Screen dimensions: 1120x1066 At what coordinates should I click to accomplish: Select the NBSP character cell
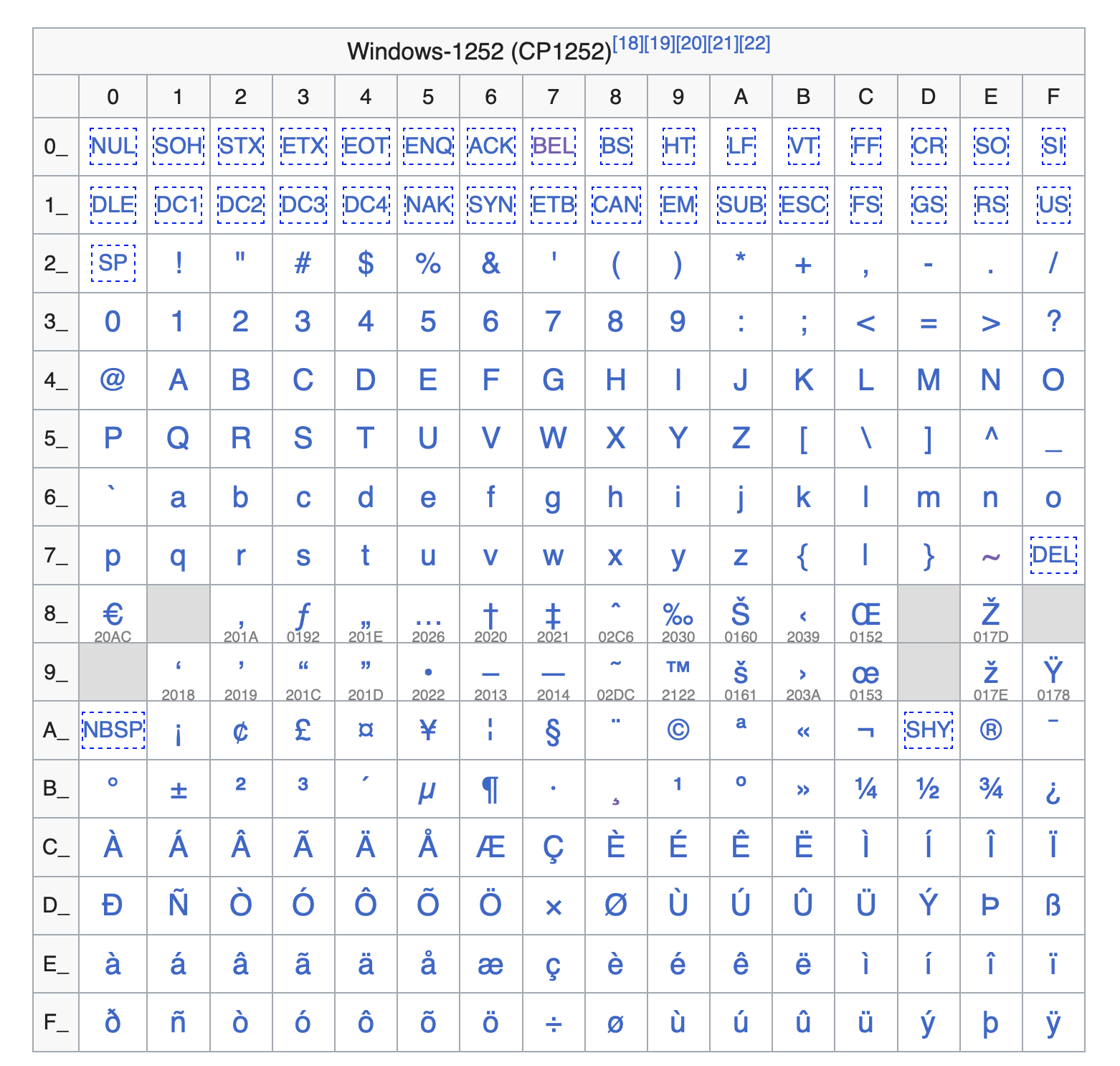coord(113,730)
